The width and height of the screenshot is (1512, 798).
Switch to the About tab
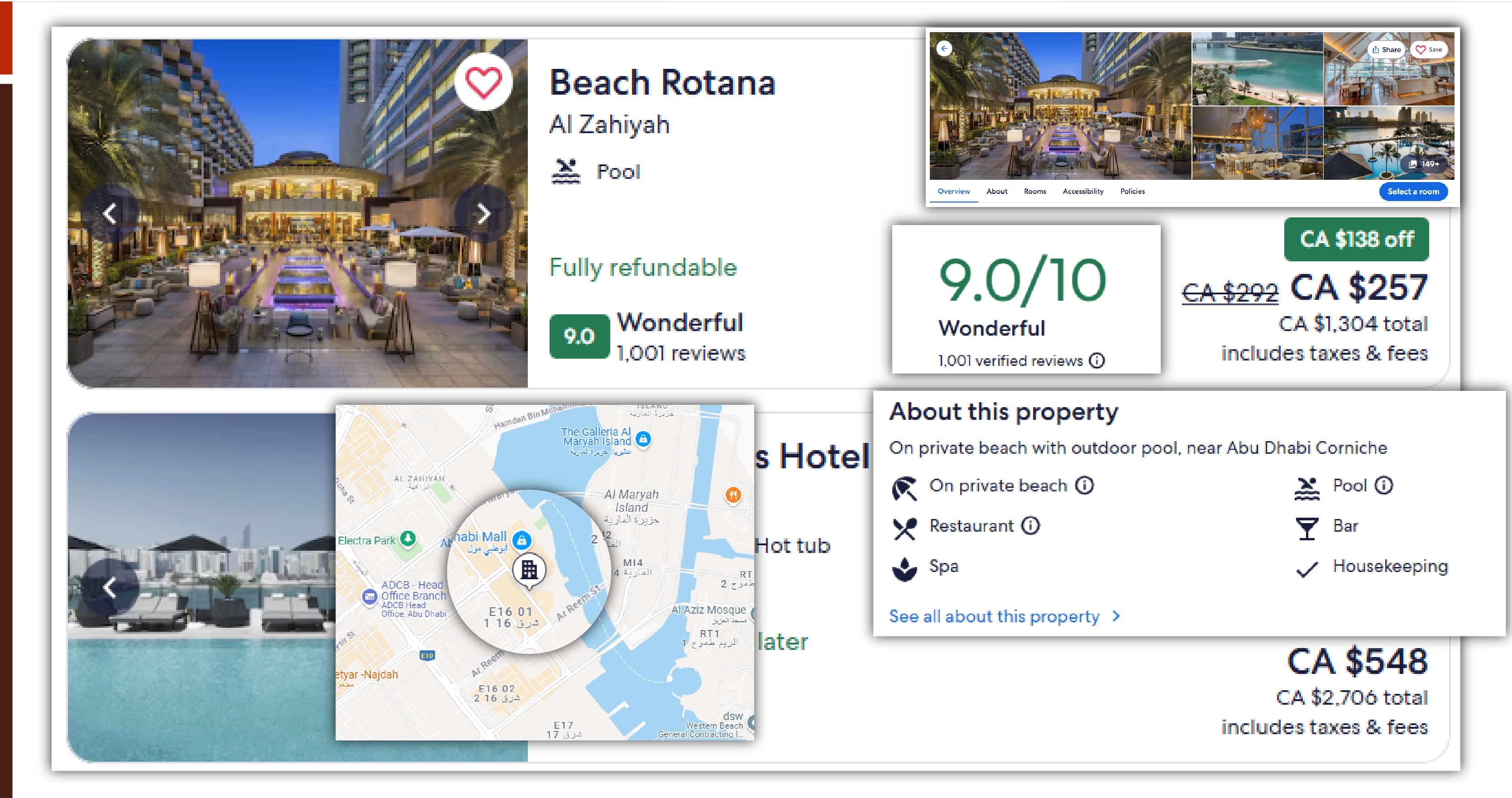(996, 192)
